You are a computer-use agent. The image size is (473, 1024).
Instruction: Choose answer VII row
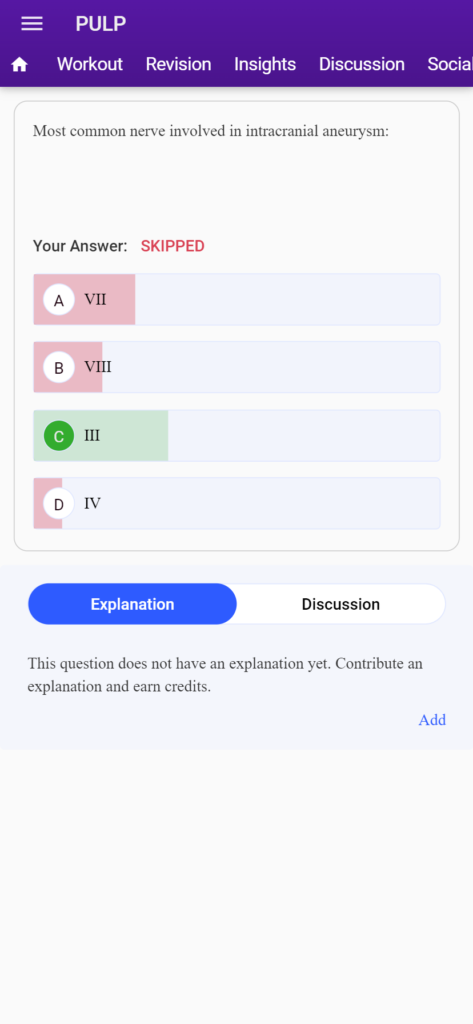[x=236, y=300]
